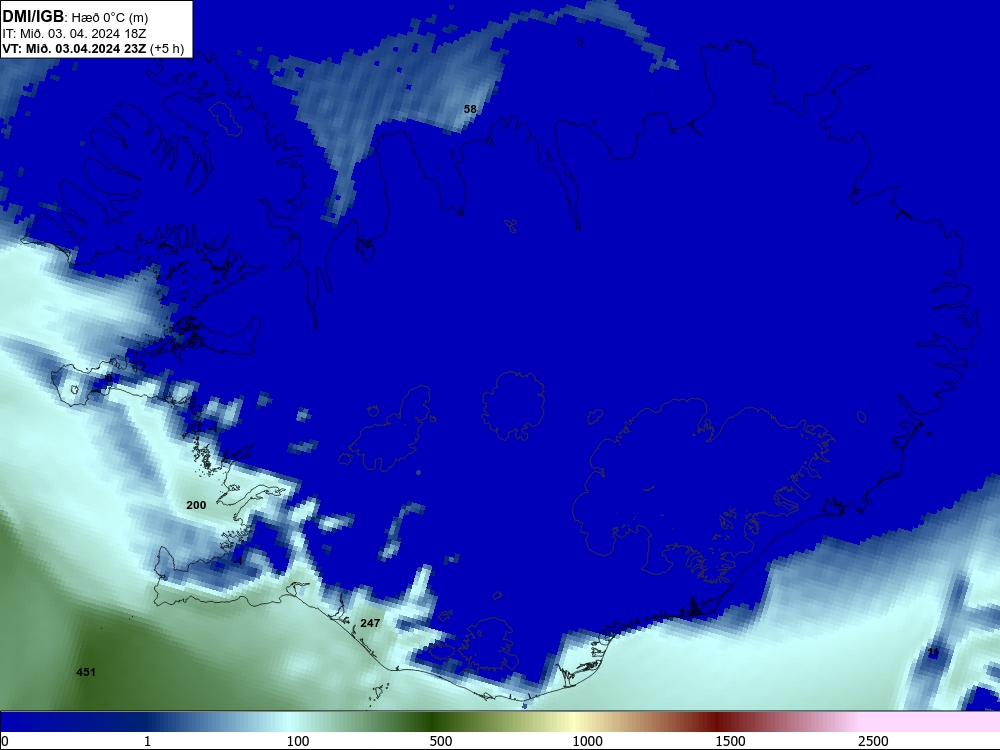Image resolution: width=1000 pixels, height=750 pixels.
Task: Click the VT valid time line
Action: click(93, 49)
